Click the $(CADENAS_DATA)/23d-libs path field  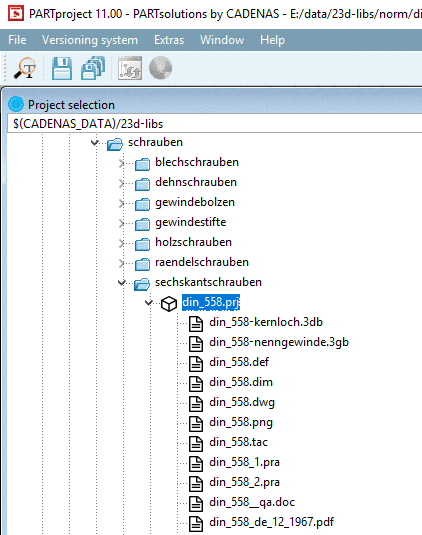[x=215, y=124]
